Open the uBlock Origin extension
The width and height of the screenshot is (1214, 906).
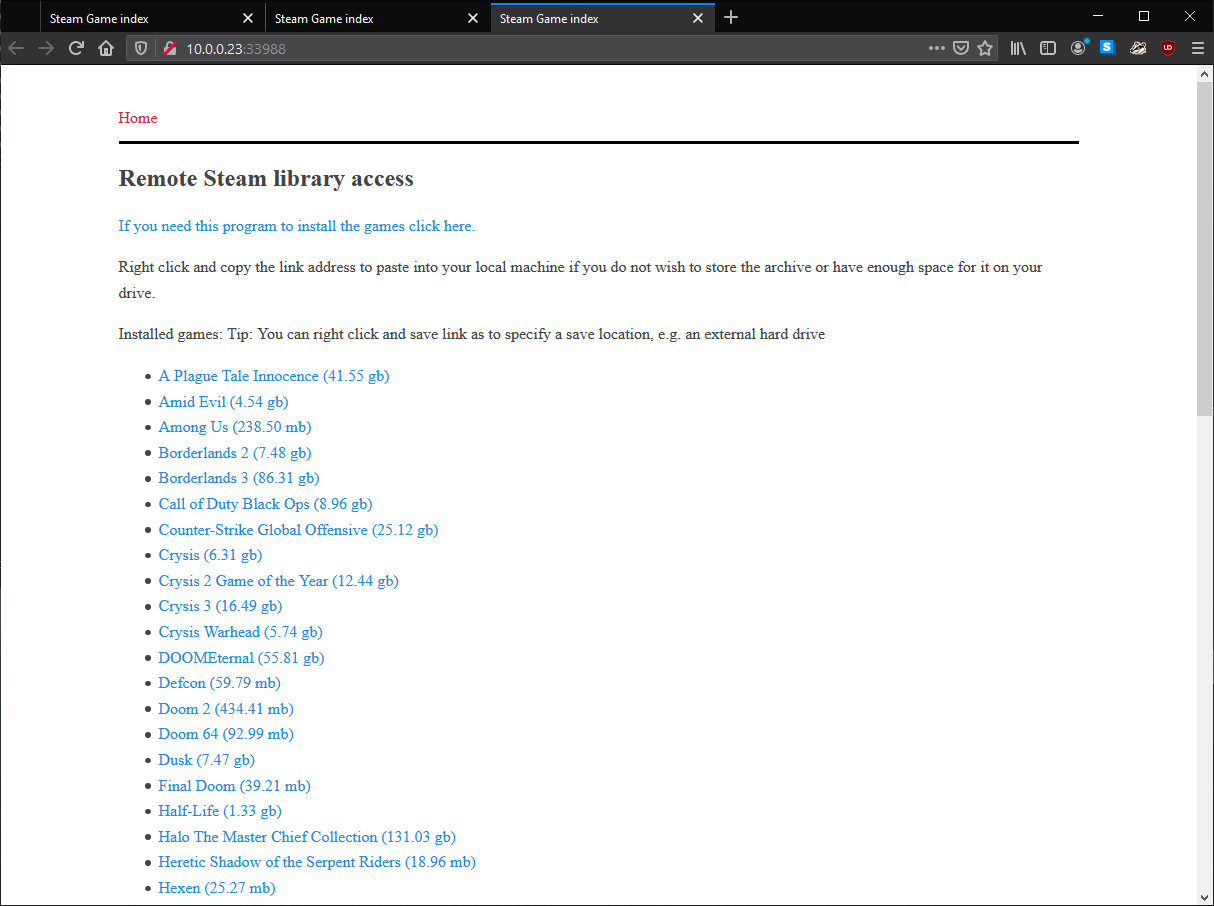click(1168, 48)
